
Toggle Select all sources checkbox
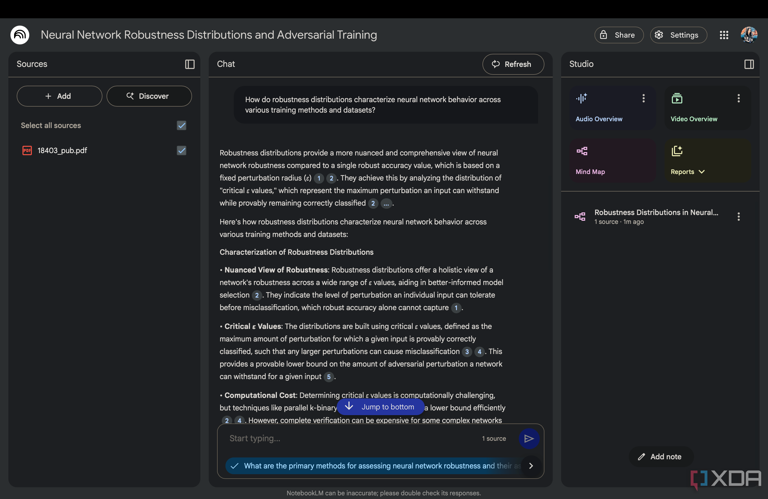[x=181, y=126]
